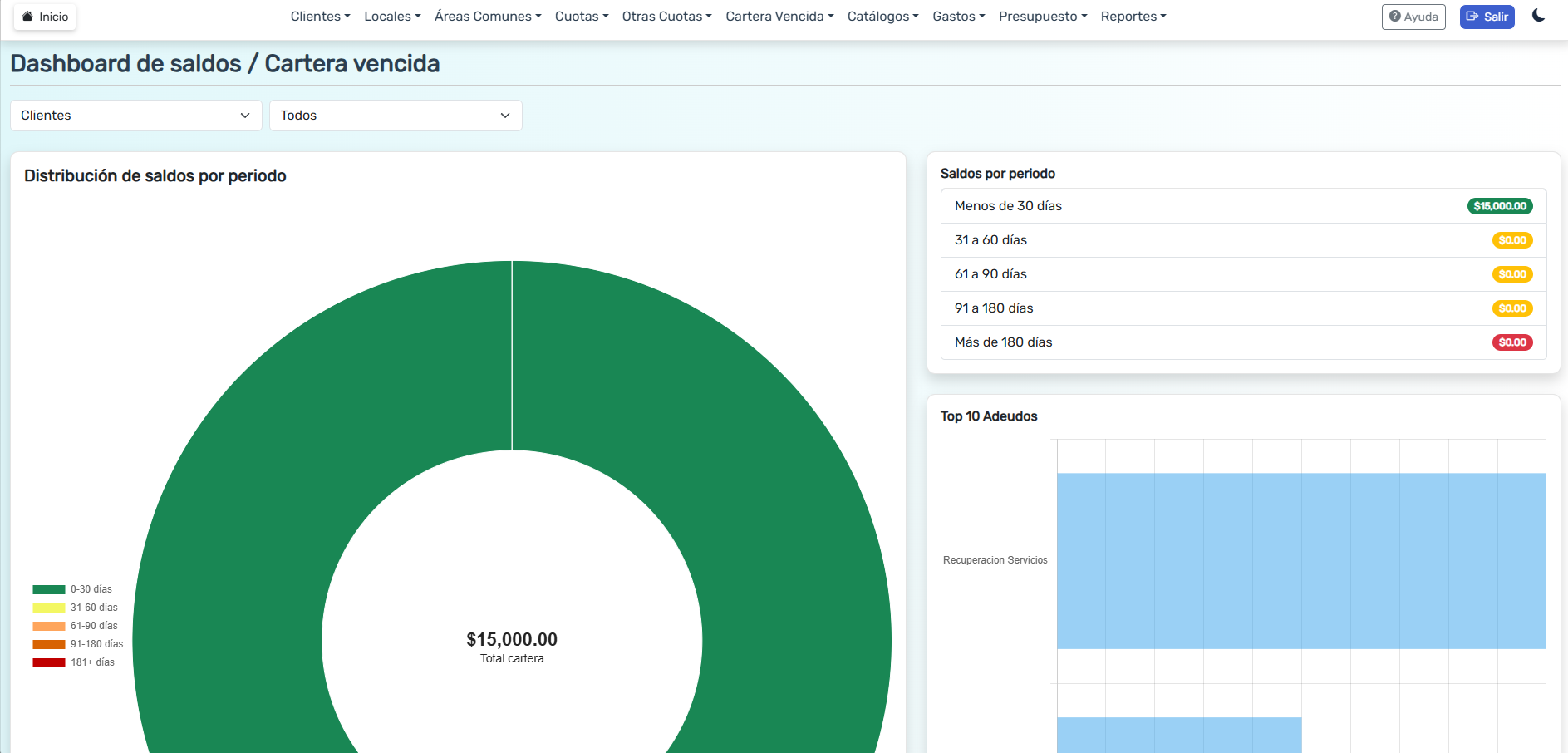Click the 181+ días red legend swatch
This screenshot has width=1568, height=753.
(48, 662)
